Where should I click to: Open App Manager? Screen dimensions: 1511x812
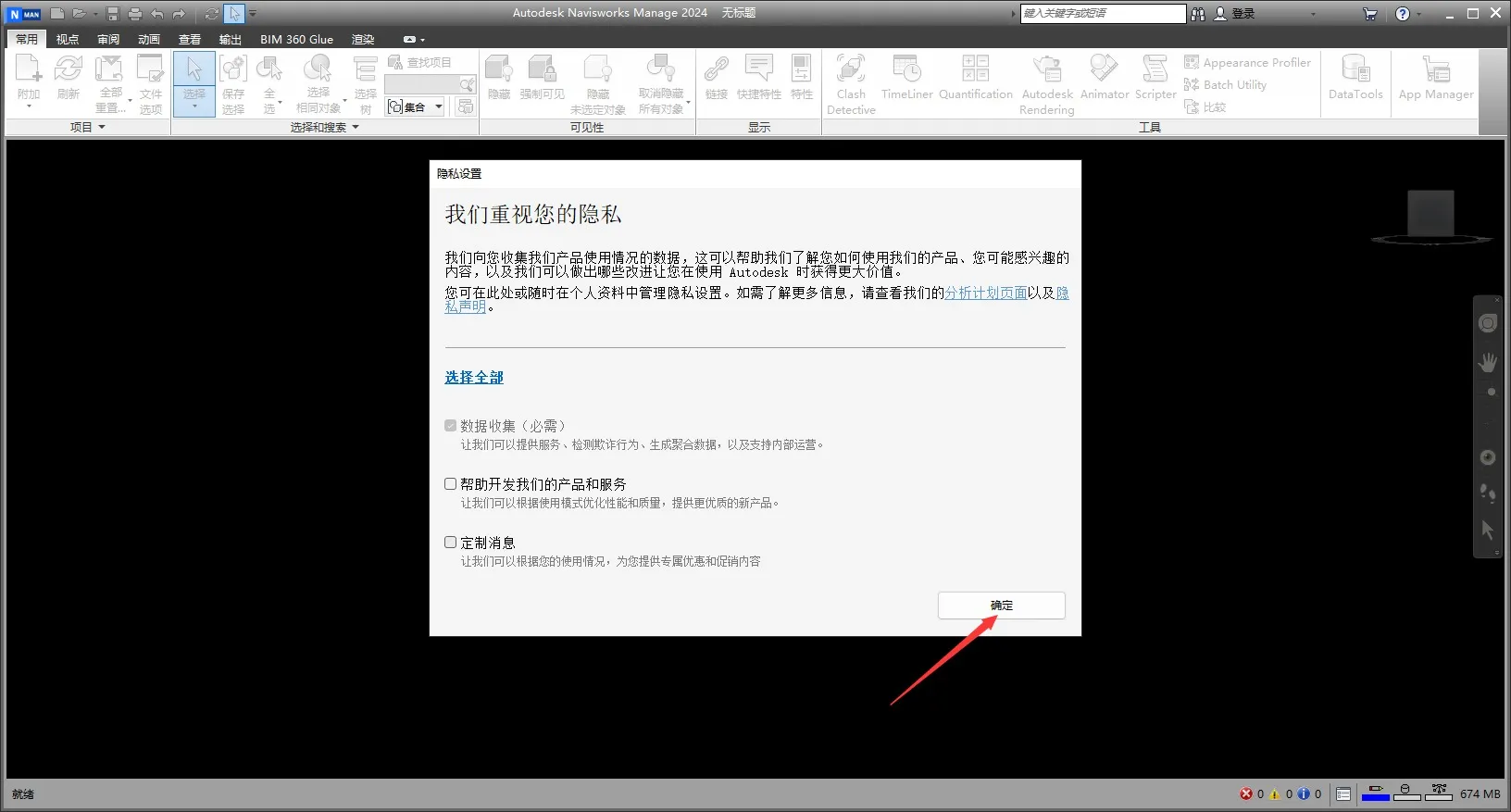(1435, 77)
